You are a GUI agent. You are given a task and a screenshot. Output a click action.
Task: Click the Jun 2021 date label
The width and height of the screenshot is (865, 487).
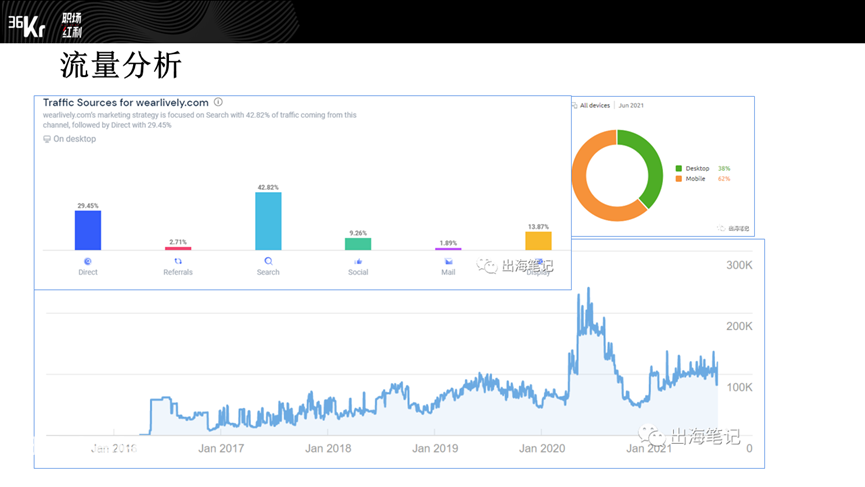[x=631, y=105]
